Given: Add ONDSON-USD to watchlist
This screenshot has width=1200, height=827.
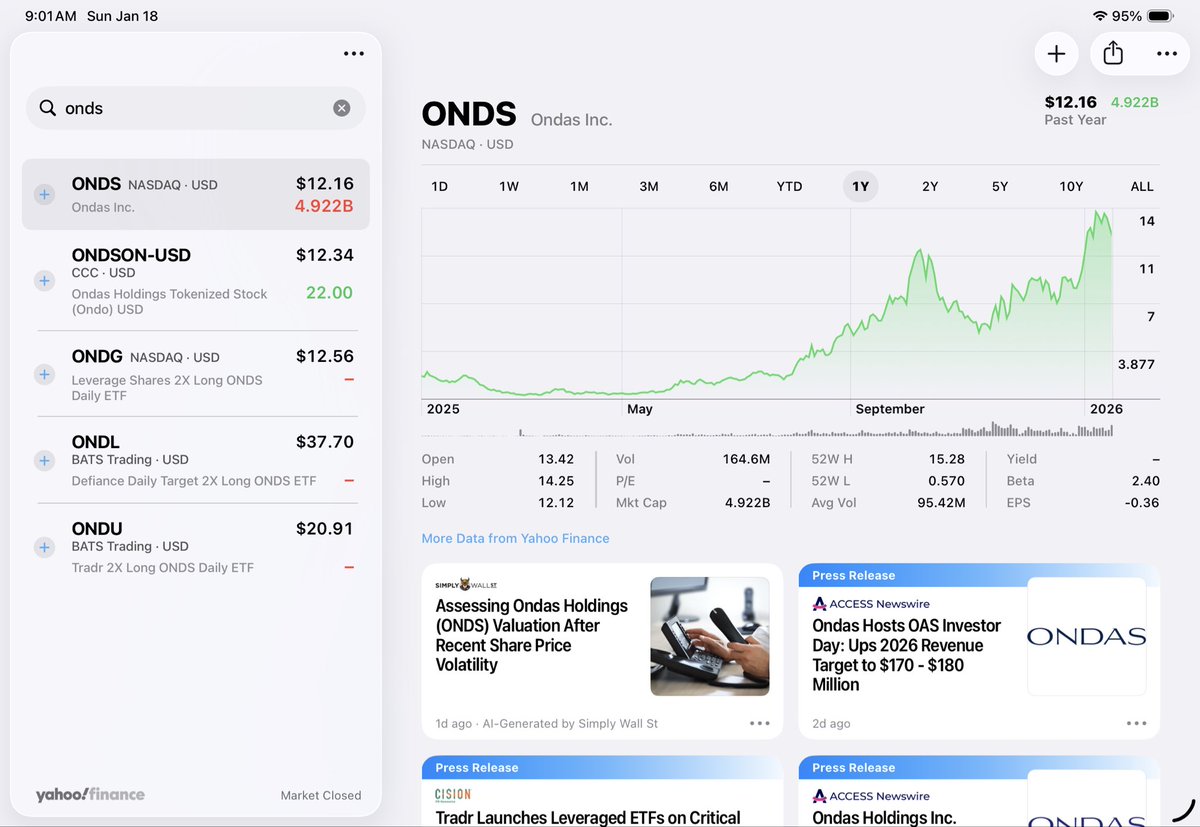Looking at the screenshot, I should pos(44,281).
